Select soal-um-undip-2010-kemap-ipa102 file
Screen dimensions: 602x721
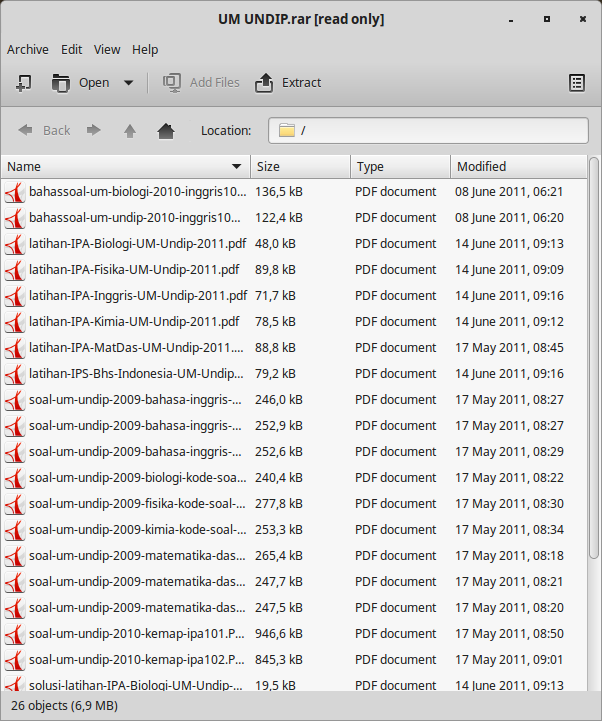tap(294, 659)
